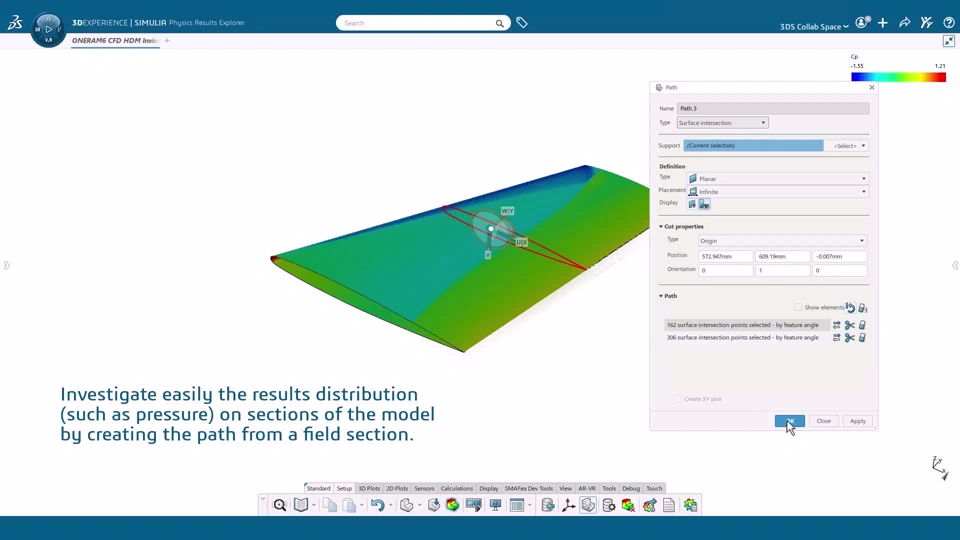960x540 pixels.
Task: Switch to the 2D Plots tab
Action: click(397, 489)
